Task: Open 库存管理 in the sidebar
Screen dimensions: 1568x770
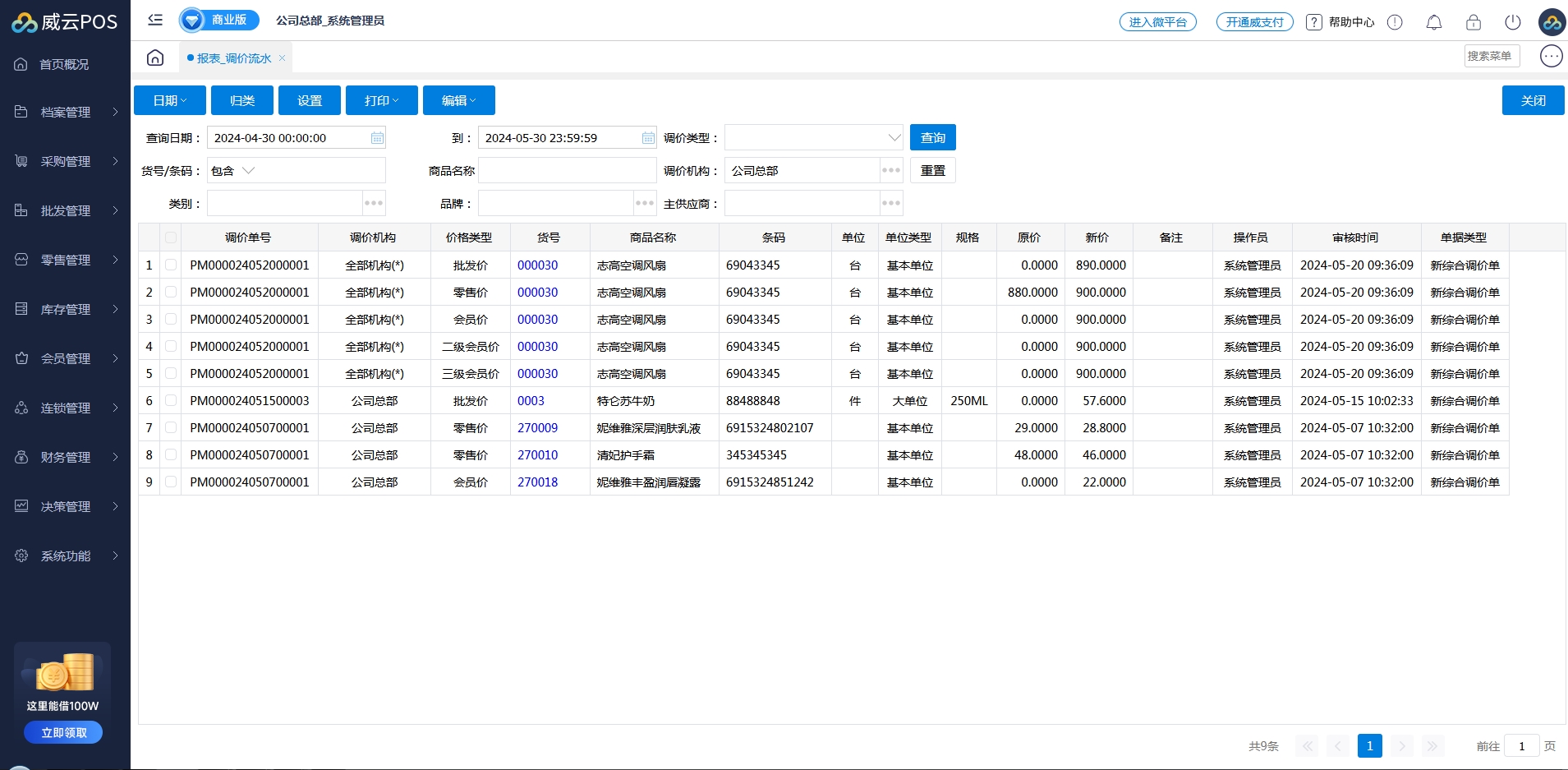Action: tap(66, 309)
